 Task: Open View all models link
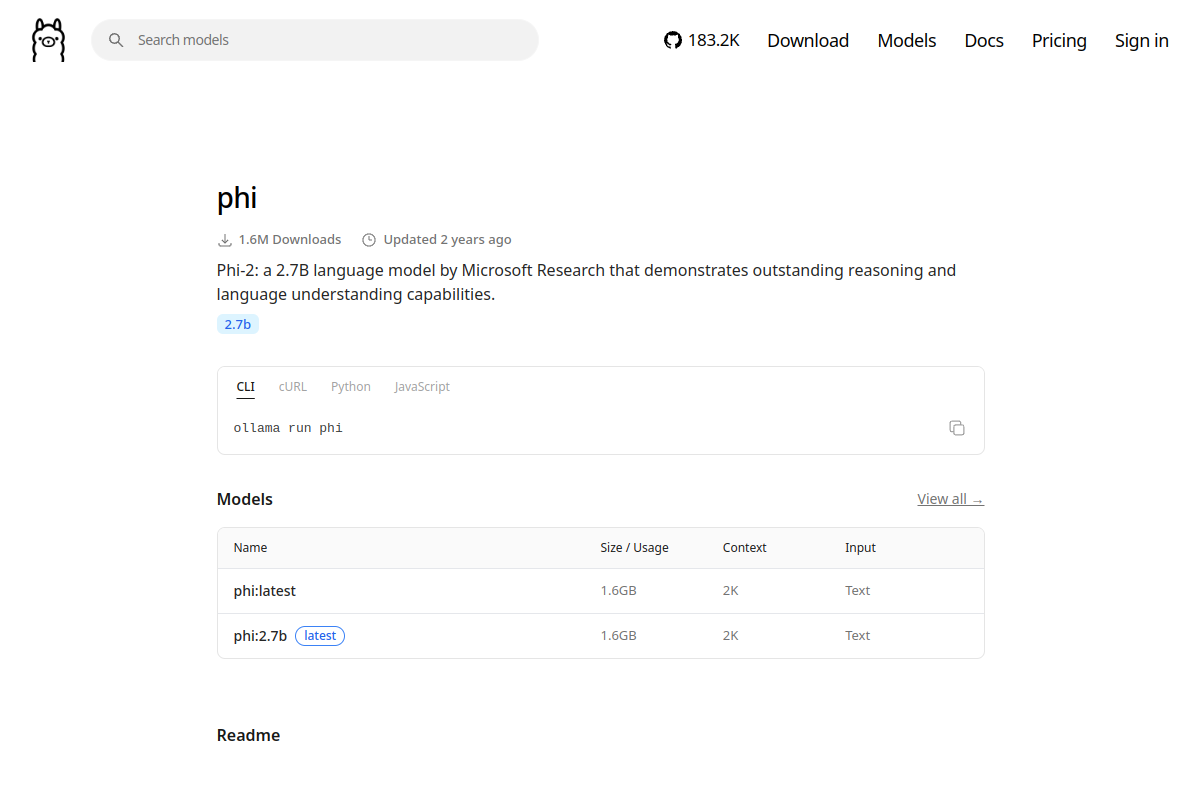pos(951,499)
